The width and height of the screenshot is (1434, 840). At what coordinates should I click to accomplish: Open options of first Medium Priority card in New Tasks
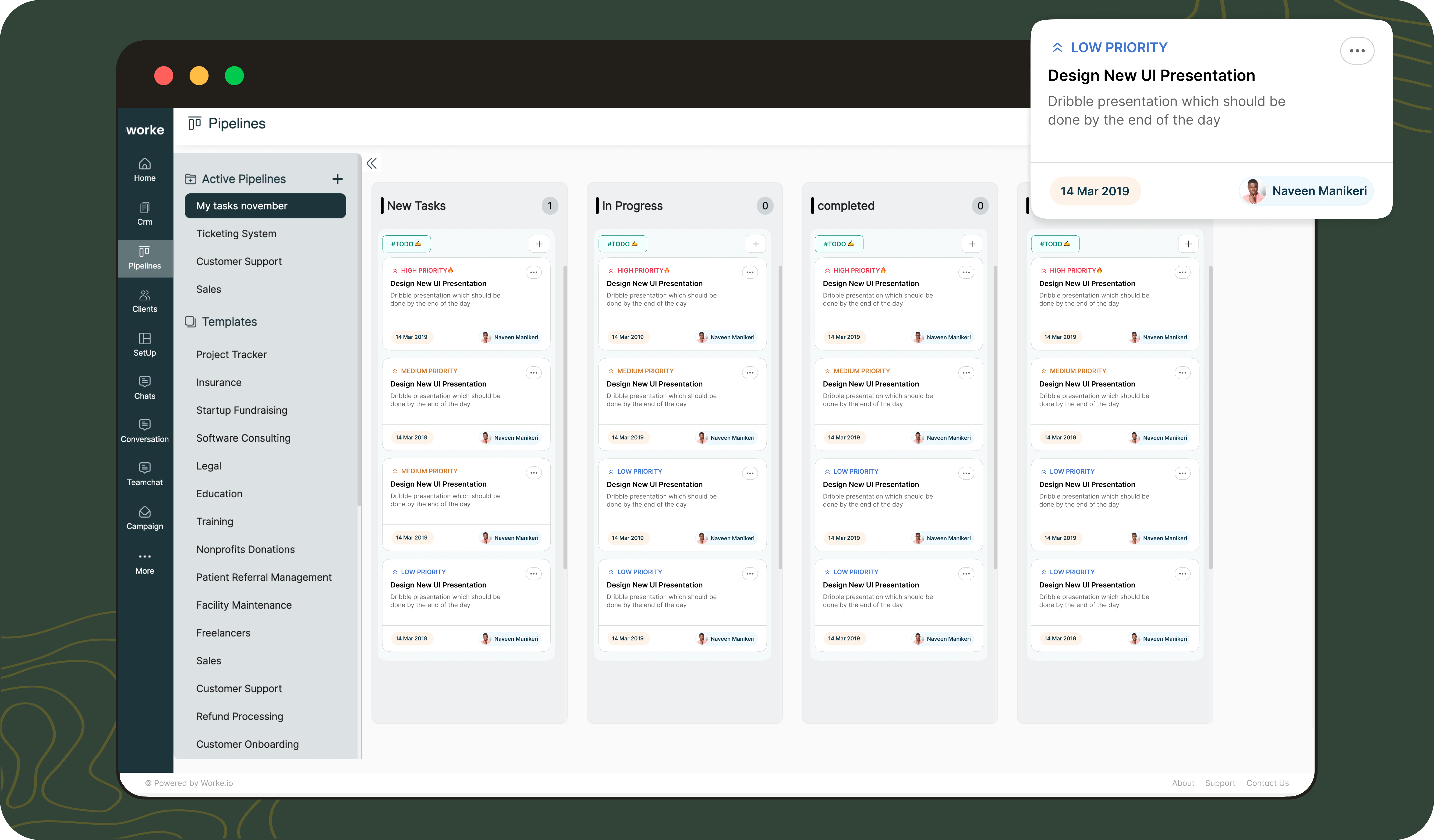pyautogui.click(x=533, y=373)
